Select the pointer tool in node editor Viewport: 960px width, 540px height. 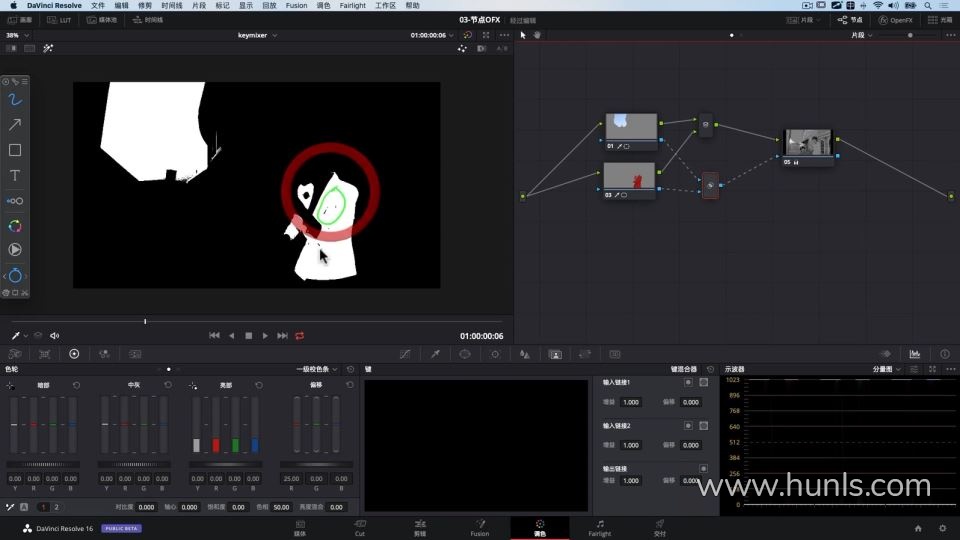pyautogui.click(x=523, y=35)
